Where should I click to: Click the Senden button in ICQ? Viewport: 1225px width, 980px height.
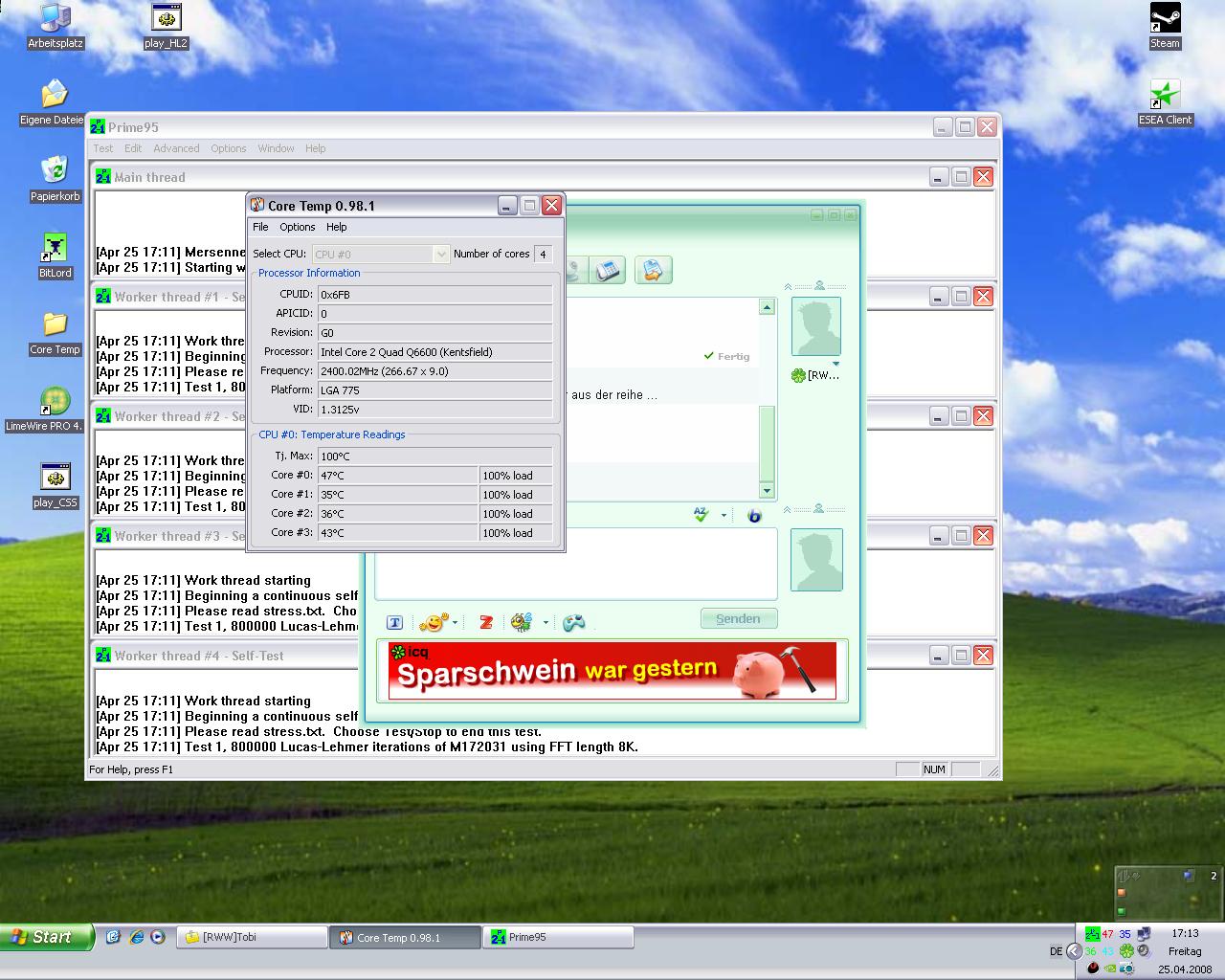738,618
